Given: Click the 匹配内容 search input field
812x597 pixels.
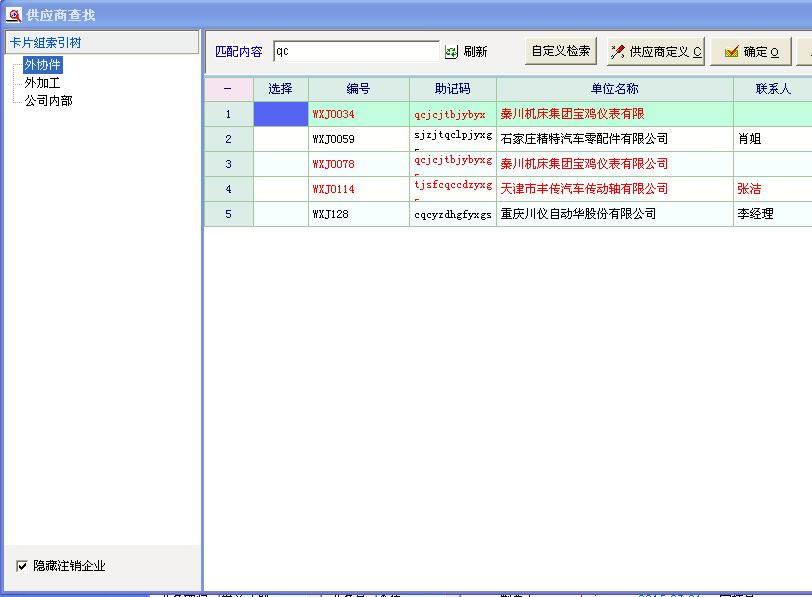Looking at the screenshot, I should pyautogui.click(x=355, y=51).
